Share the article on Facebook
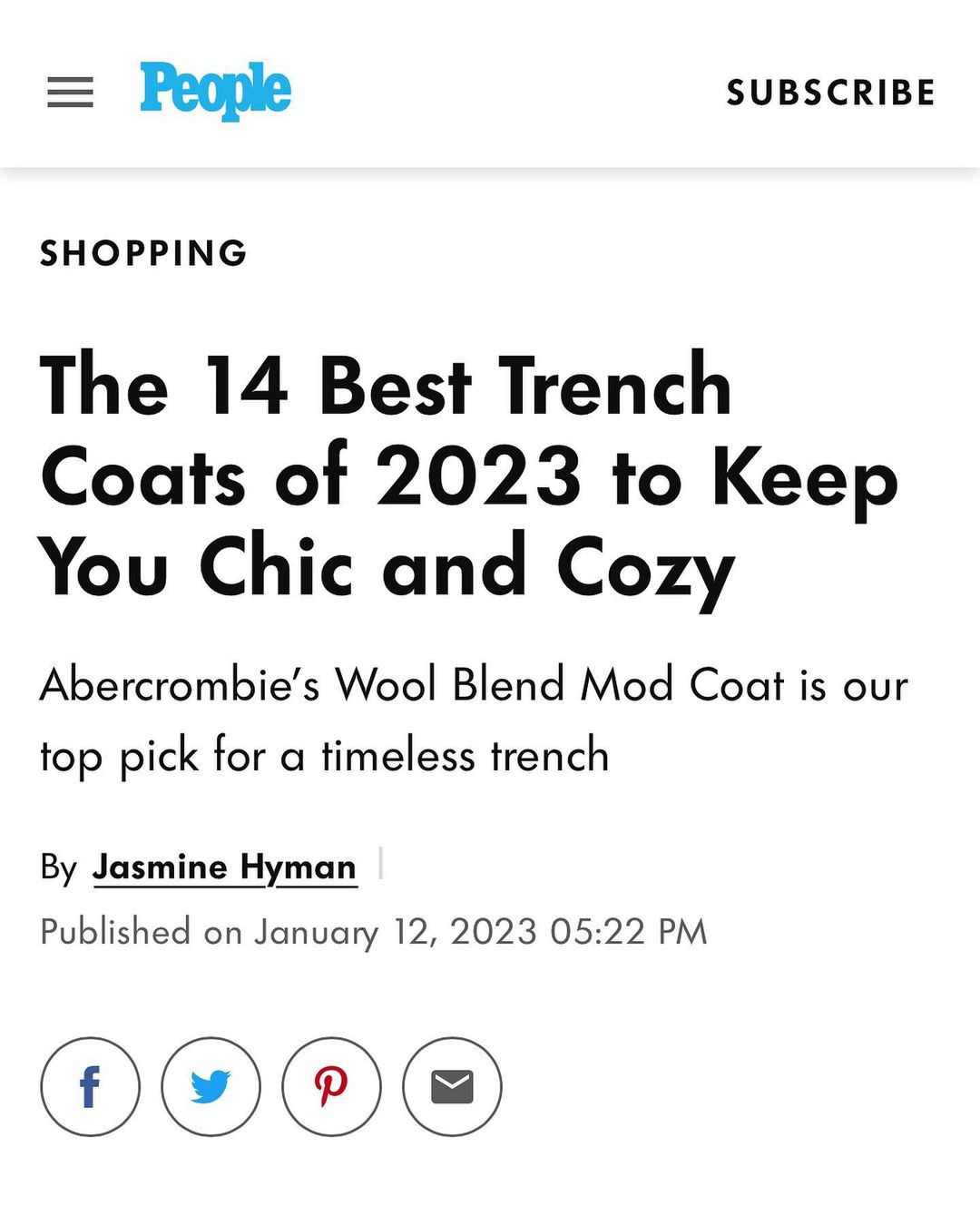980x1225 pixels. 90,1086
